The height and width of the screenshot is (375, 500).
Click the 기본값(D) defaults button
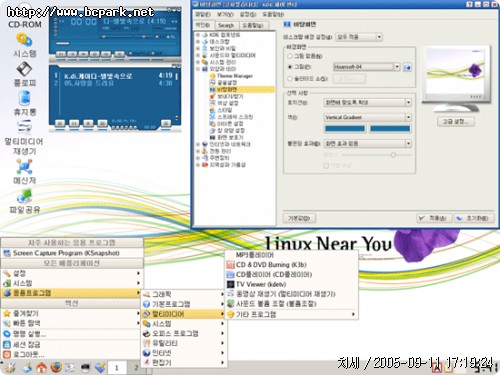tap(299, 218)
